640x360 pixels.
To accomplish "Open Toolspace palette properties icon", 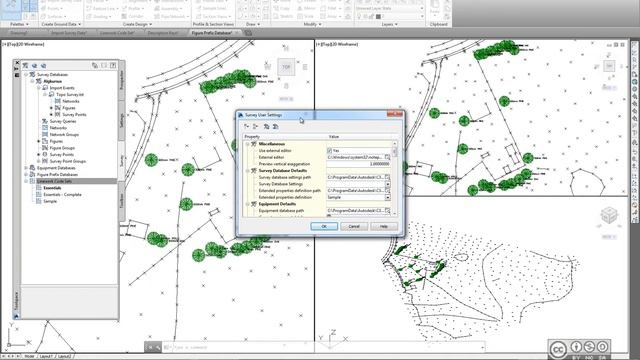I will pos(17,76).
